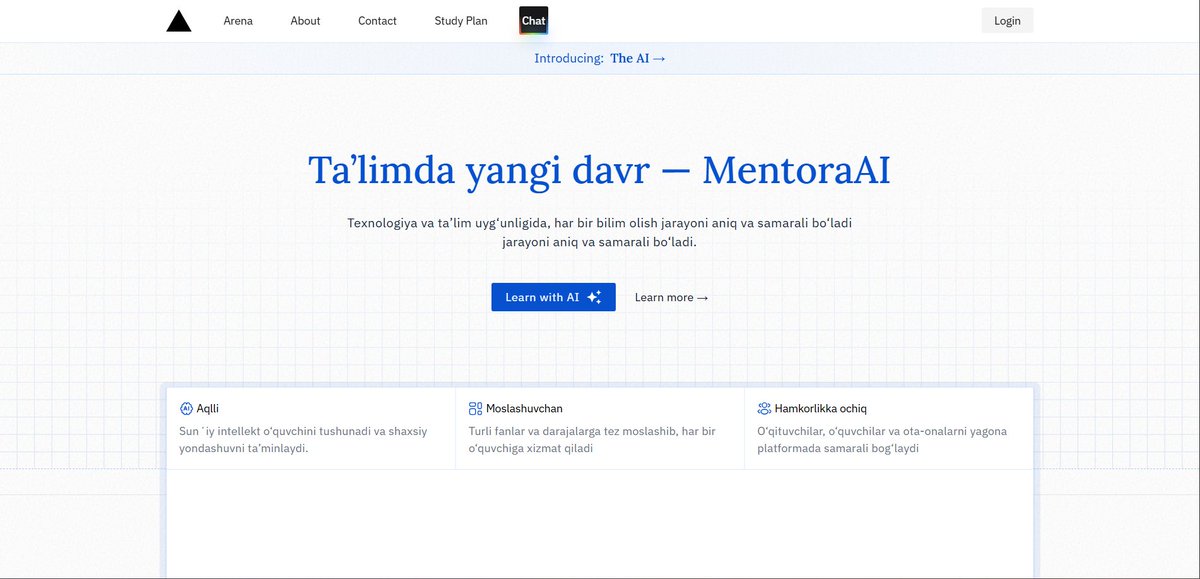
Task: Select the Aqlli feature title
Action: 208,408
